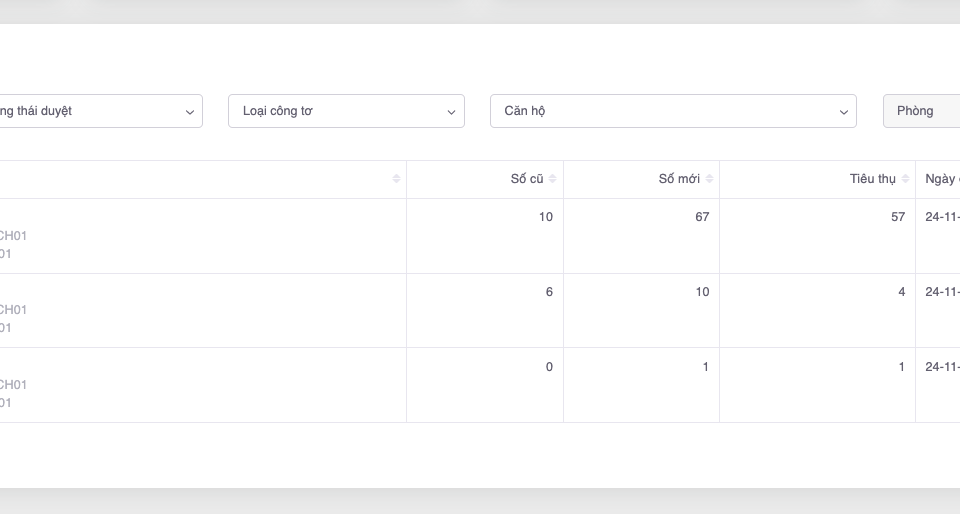Screen dimensions: 960x514
Task: Click the date cell in the second row
Action: pos(941,292)
